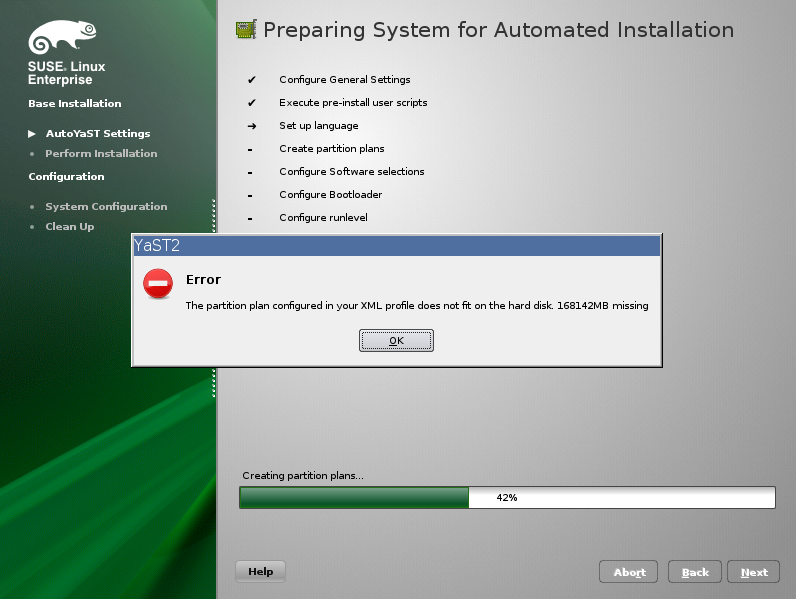Click checkmark next to Execute pre-install user scripts
Viewport: 796px width, 599px height.
coord(252,103)
